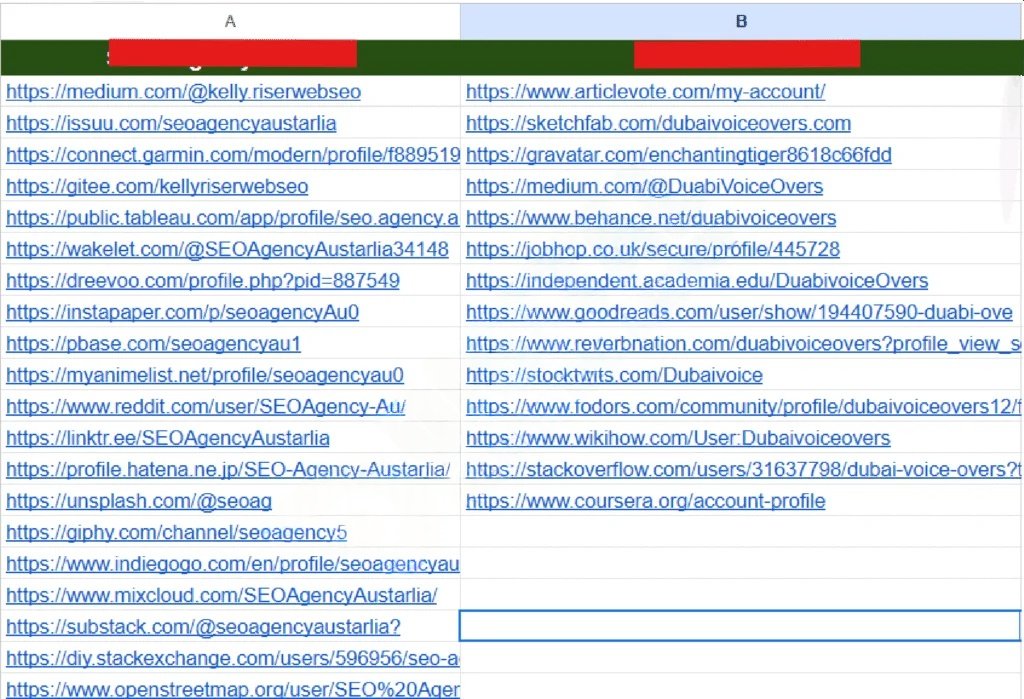The image size is (1024, 699).
Task: Open the wikihow.com User:Dubaivoiceovers link
Action: (x=678, y=438)
